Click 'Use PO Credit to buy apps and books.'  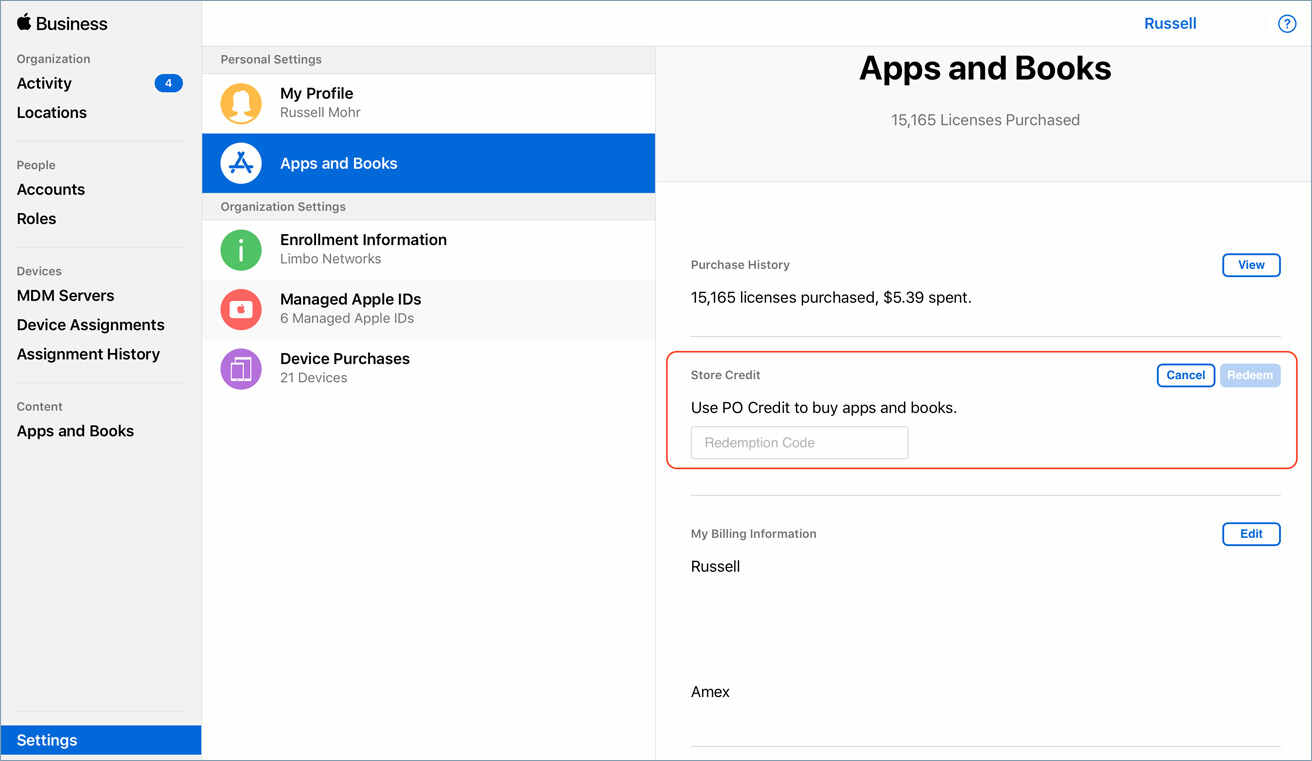[x=824, y=407]
